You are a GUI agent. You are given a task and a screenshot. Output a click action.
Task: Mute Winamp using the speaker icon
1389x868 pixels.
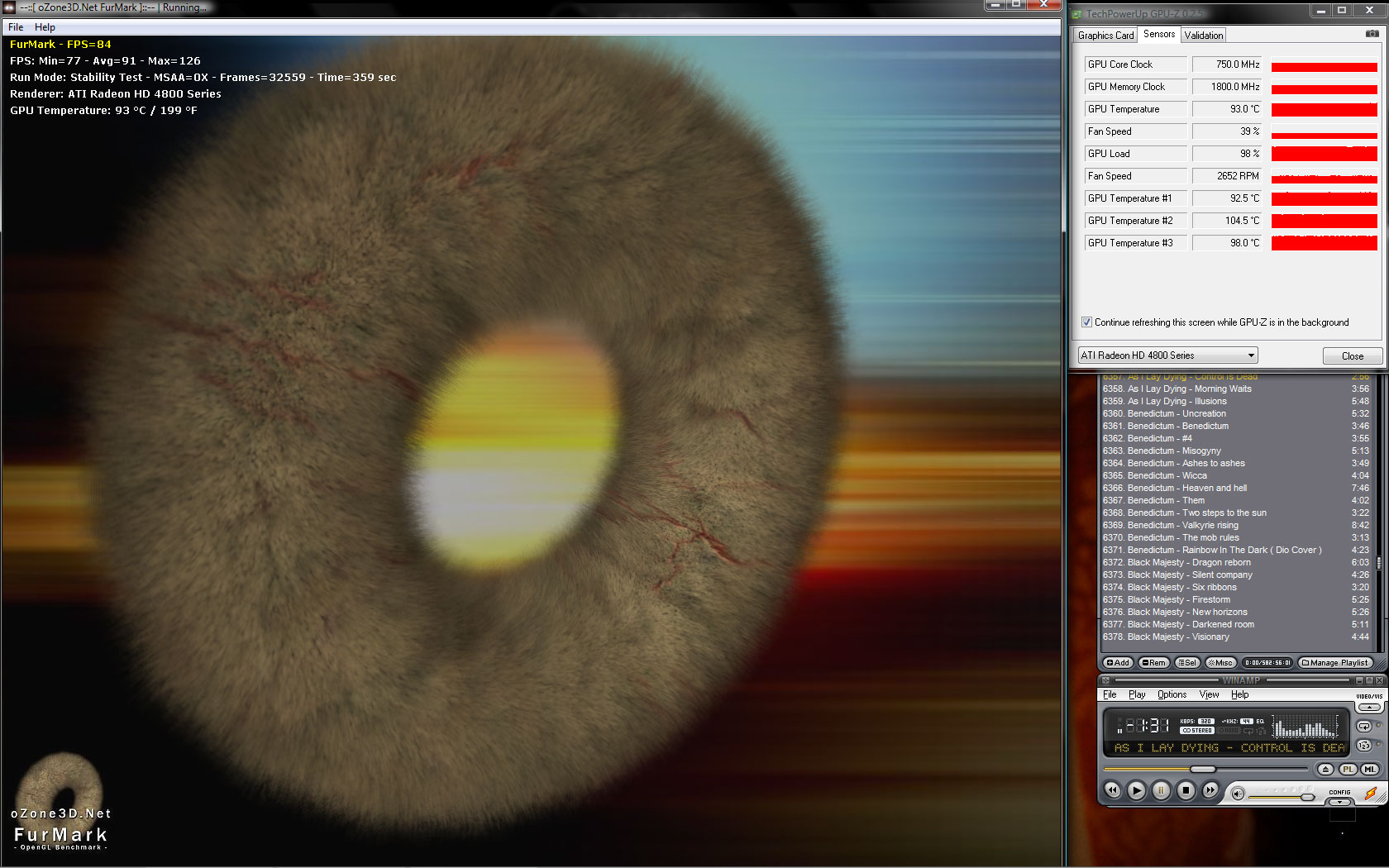pos(1238,794)
